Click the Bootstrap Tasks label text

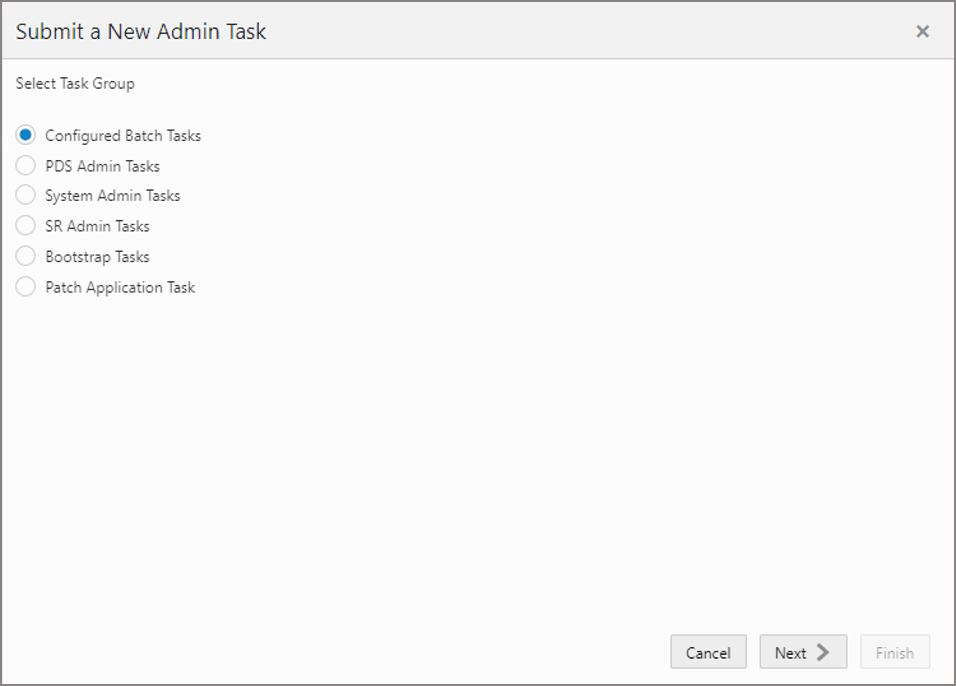(x=98, y=256)
